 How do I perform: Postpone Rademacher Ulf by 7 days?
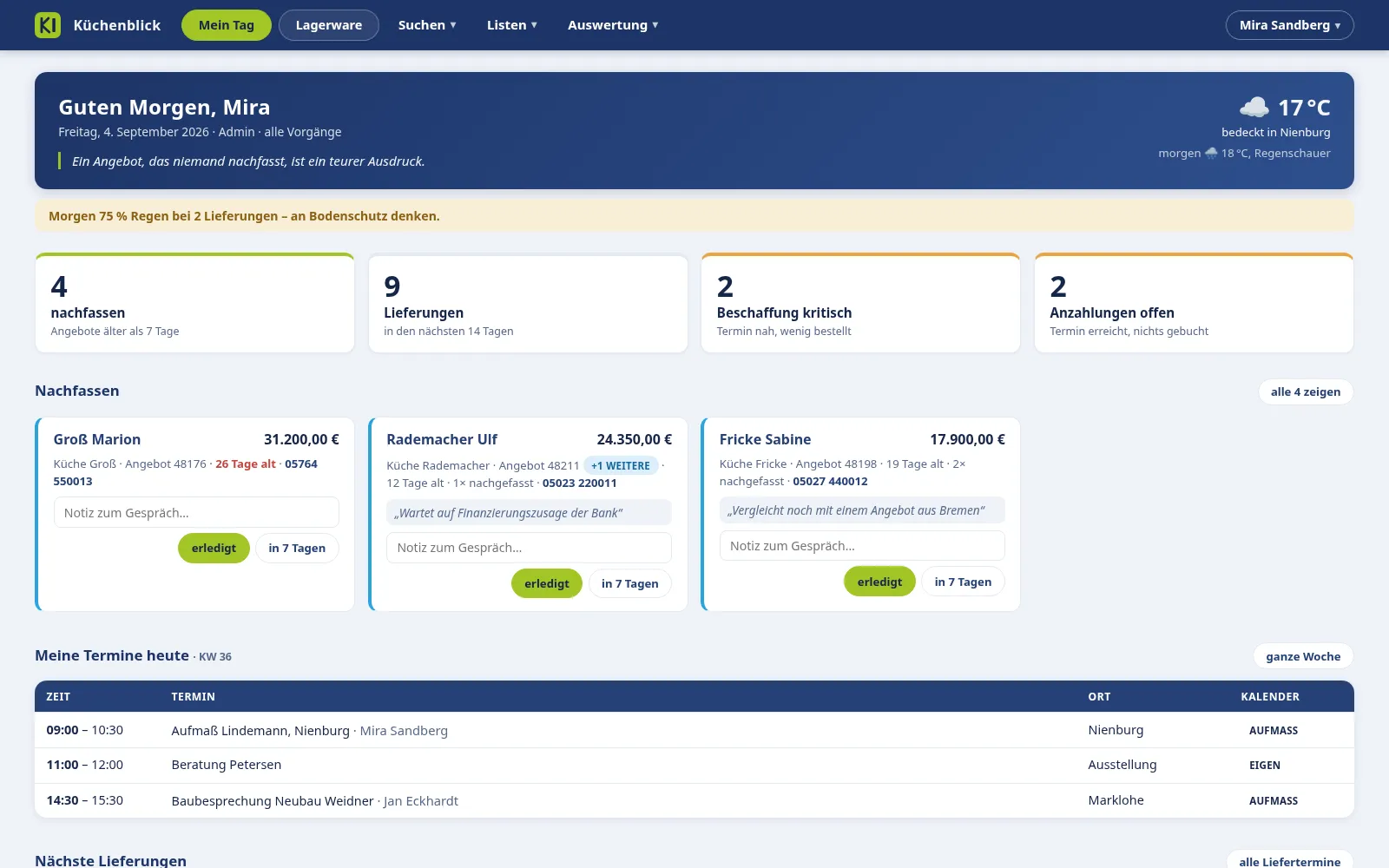(x=630, y=583)
